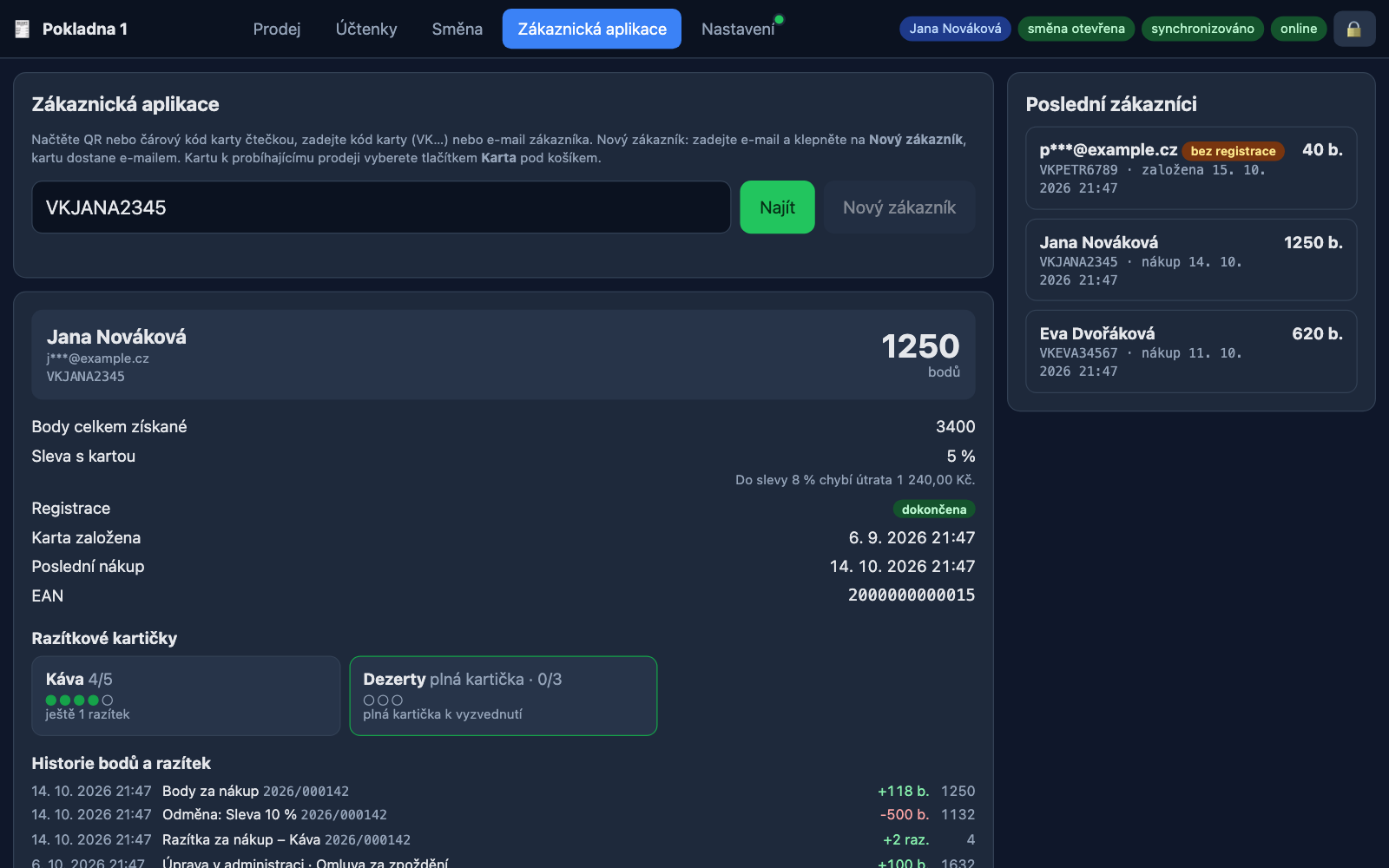
Task: Click the synchronizováno status badge
Action: [1202, 29]
